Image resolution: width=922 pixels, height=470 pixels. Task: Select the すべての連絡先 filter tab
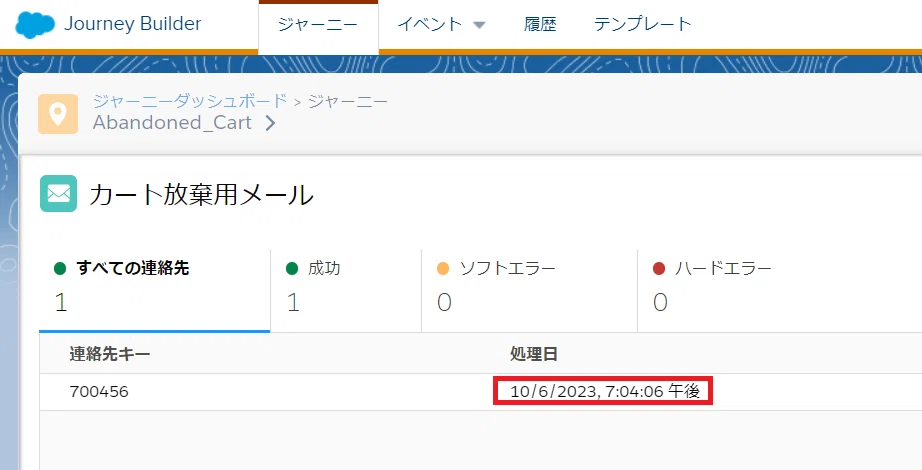point(155,291)
